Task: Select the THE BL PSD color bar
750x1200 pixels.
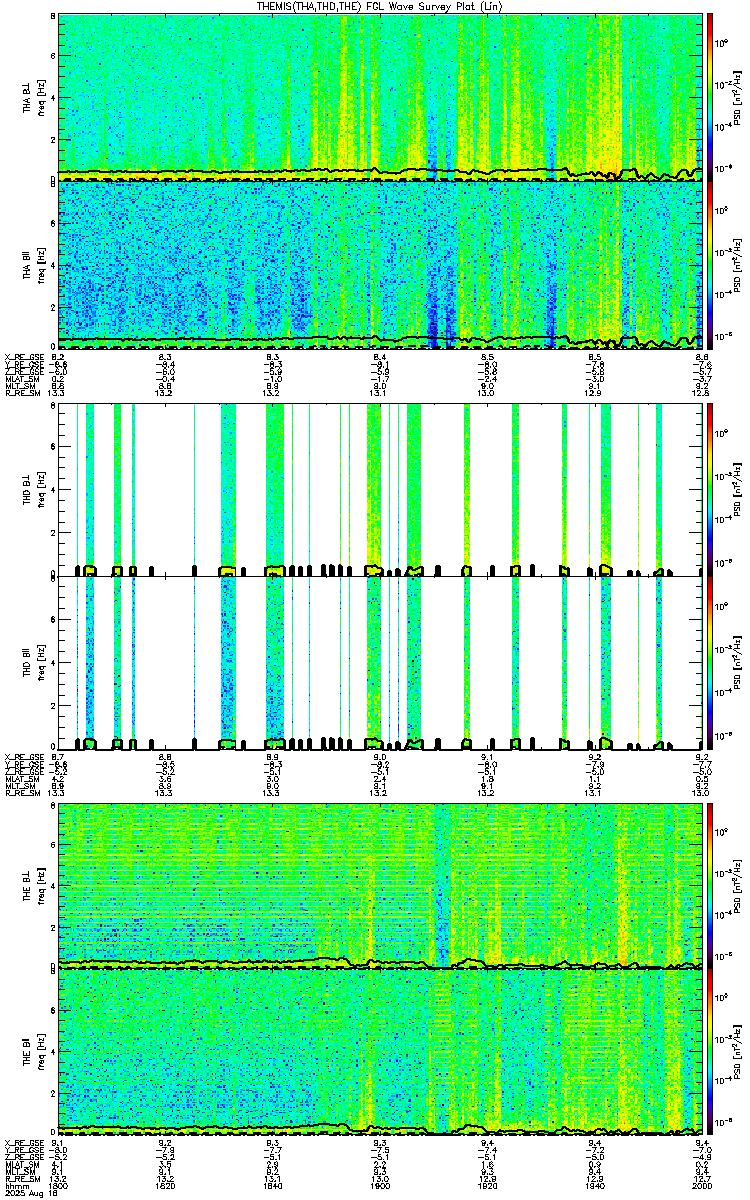Action: 711,885
